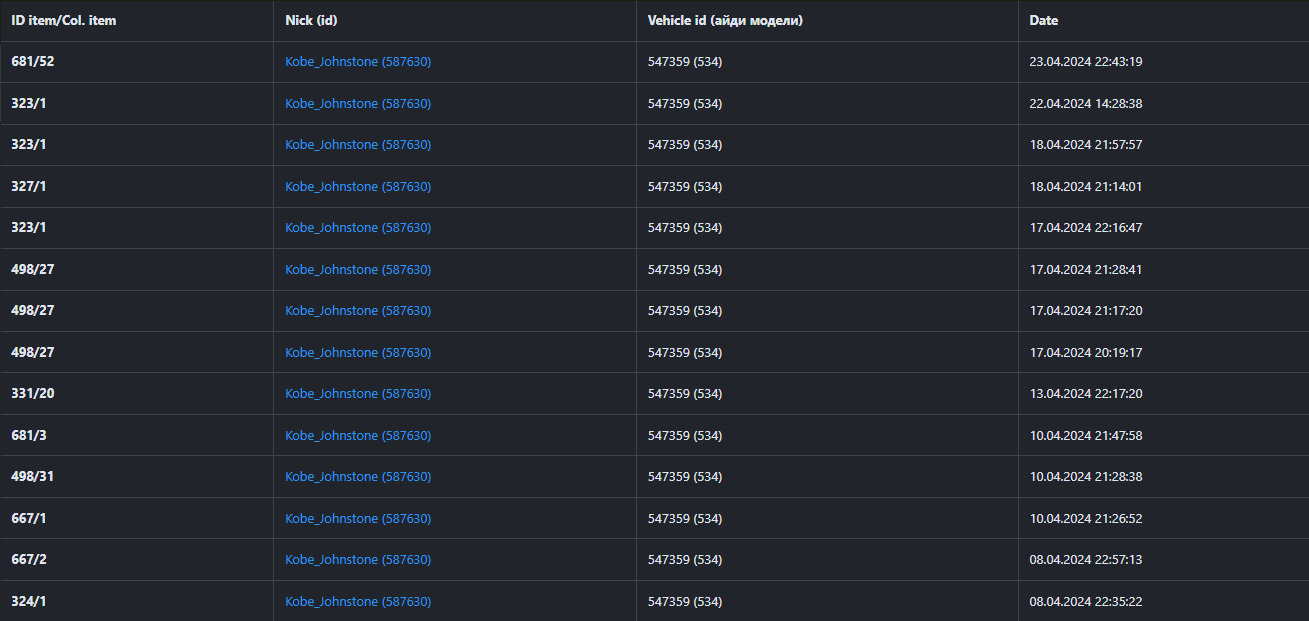Click Kobe_Johnstone link in the 324/1 row
Viewport: 1309px width, 621px height.
tap(358, 602)
